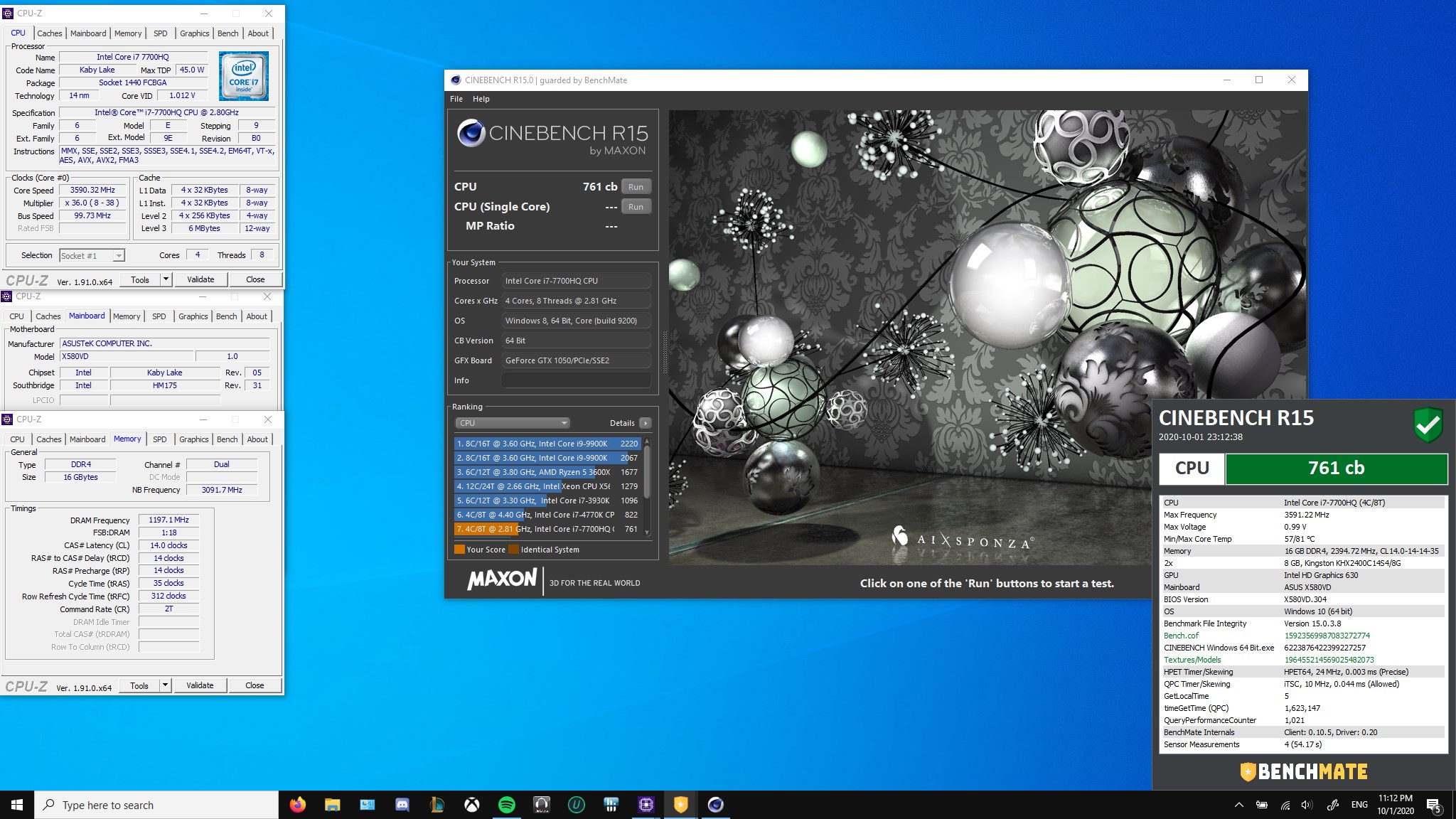Screen dimensions: 1456x819
Task: Expand Tools dropdown arrow in bottom CPU-Z
Action: click(x=165, y=685)
